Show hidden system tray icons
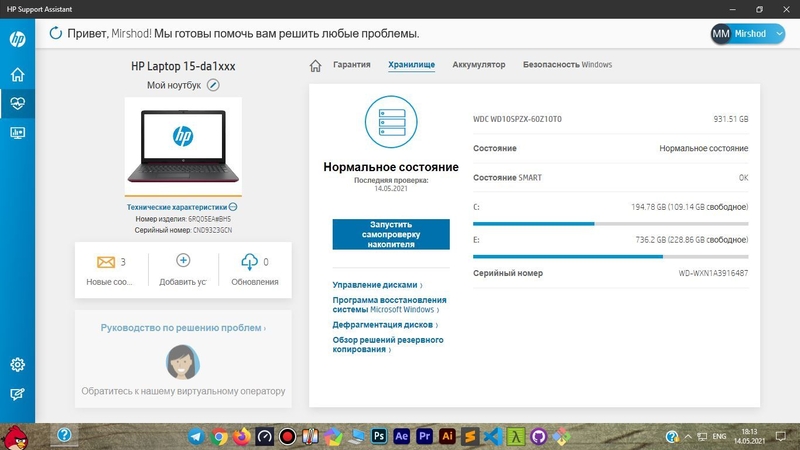Screen dimensions: 800x450 pyautogui.click(x=688, y=437)
